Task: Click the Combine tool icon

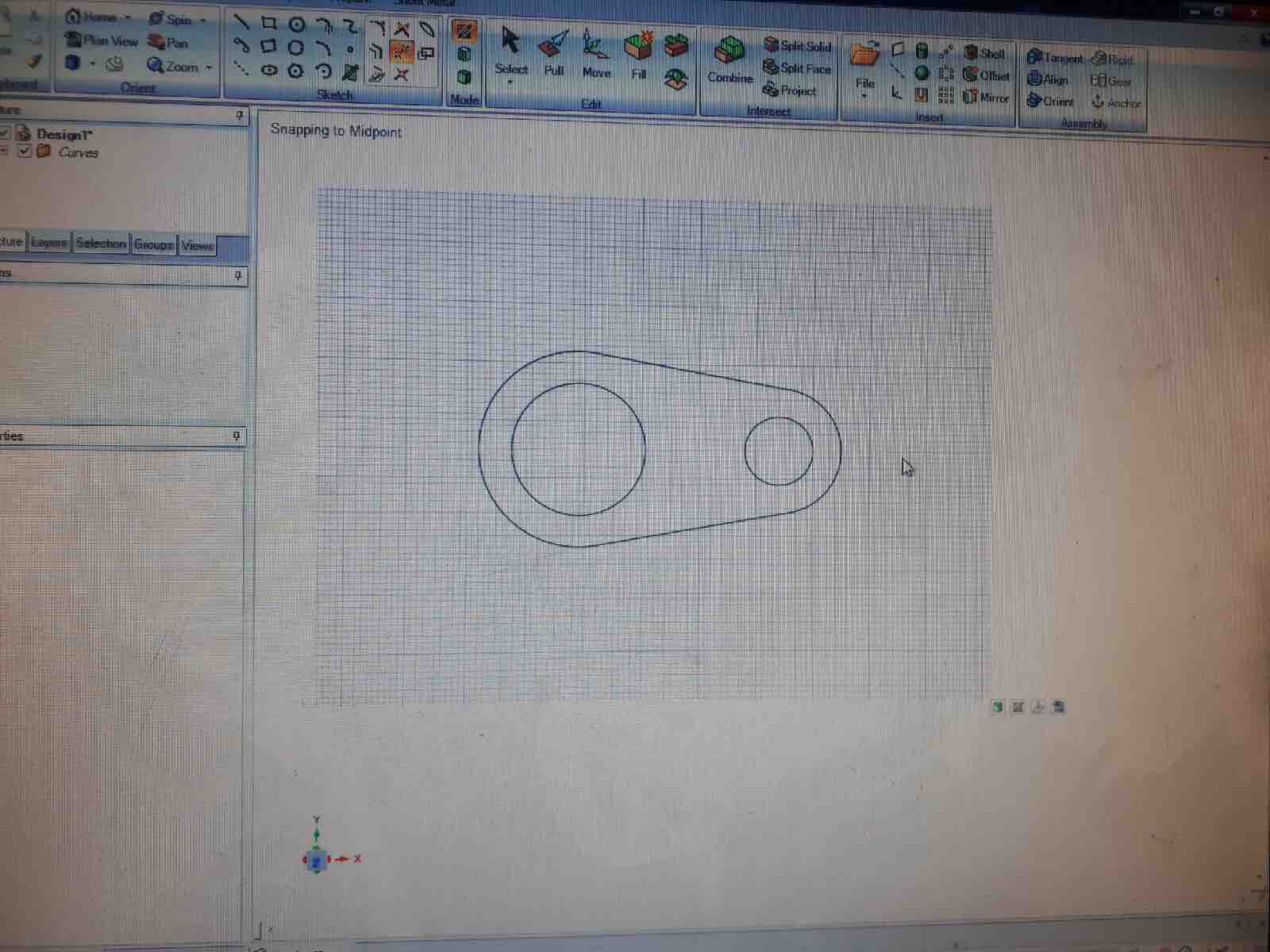Action: coord(729,59)
